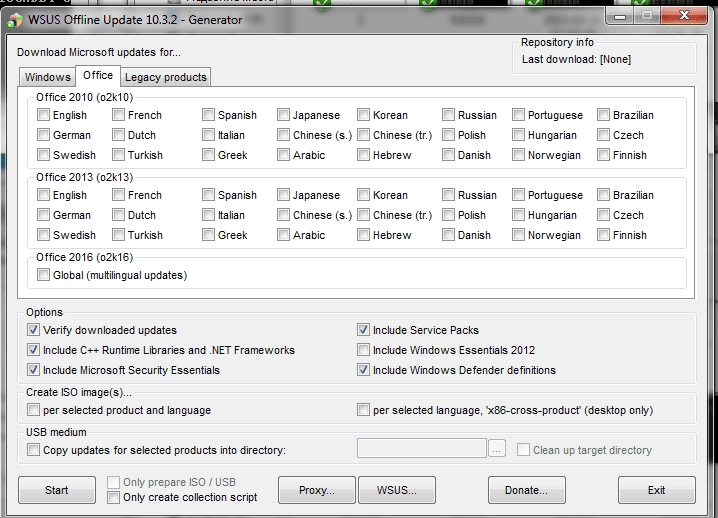Viewport: 718px width, 518px height.
Task: Check English under Office 2013
Action: click(44, 195)
